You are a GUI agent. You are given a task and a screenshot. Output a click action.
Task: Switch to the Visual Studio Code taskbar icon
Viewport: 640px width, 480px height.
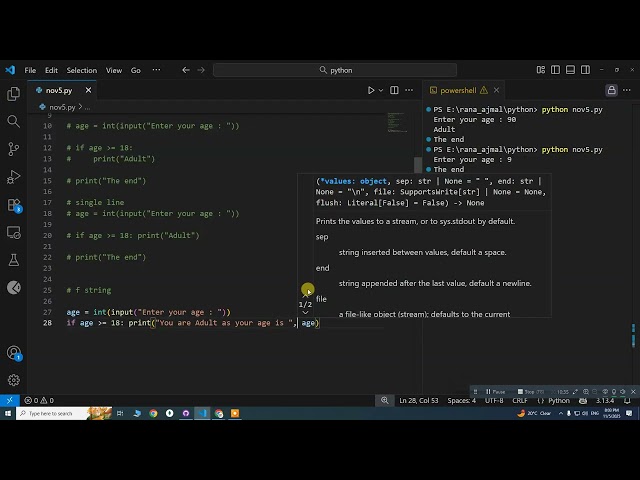(202, 413)
